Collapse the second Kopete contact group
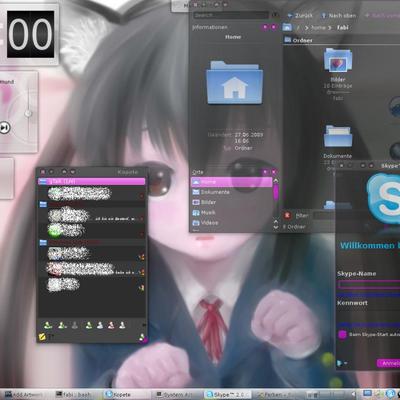 [x=92, y=204]
